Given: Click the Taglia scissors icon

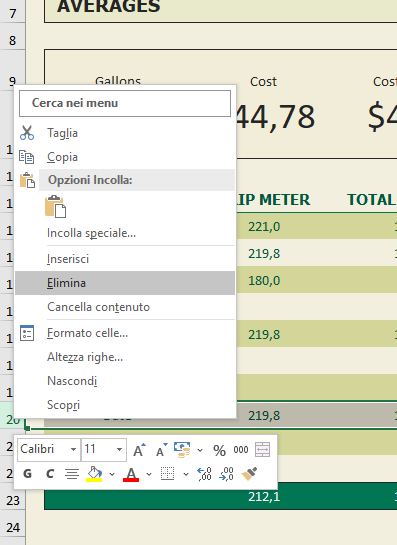Looking at the screenshot, I should pyautogui.click(x=27, y=133).
